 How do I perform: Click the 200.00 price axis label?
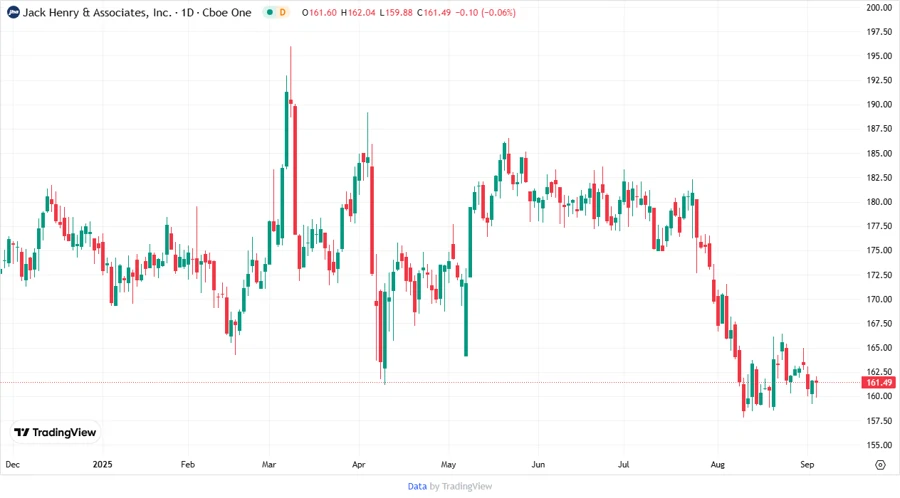pos(879,7)
